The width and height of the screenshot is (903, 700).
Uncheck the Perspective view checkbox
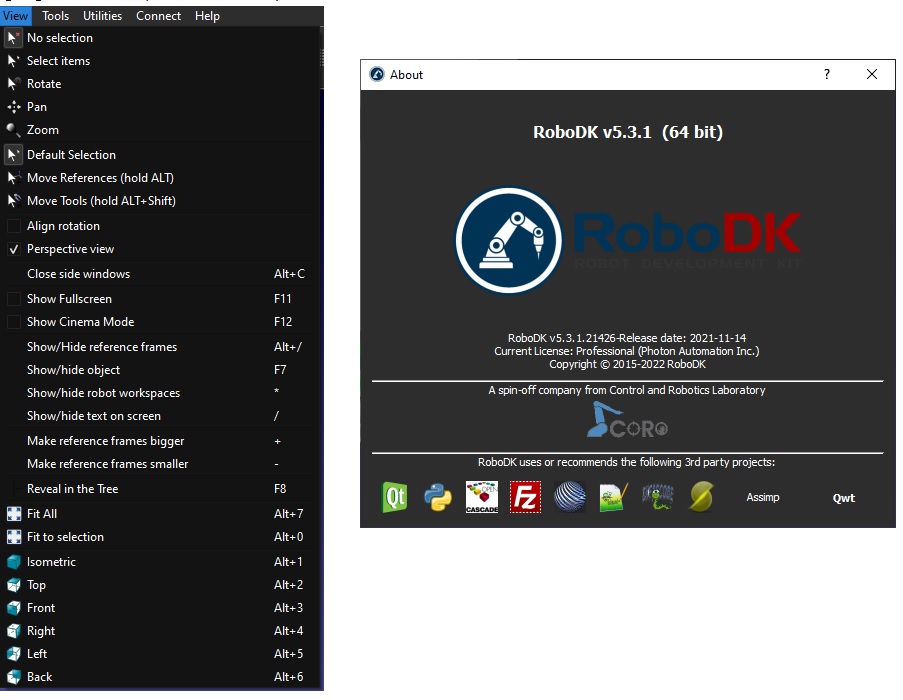pos(14,249)
